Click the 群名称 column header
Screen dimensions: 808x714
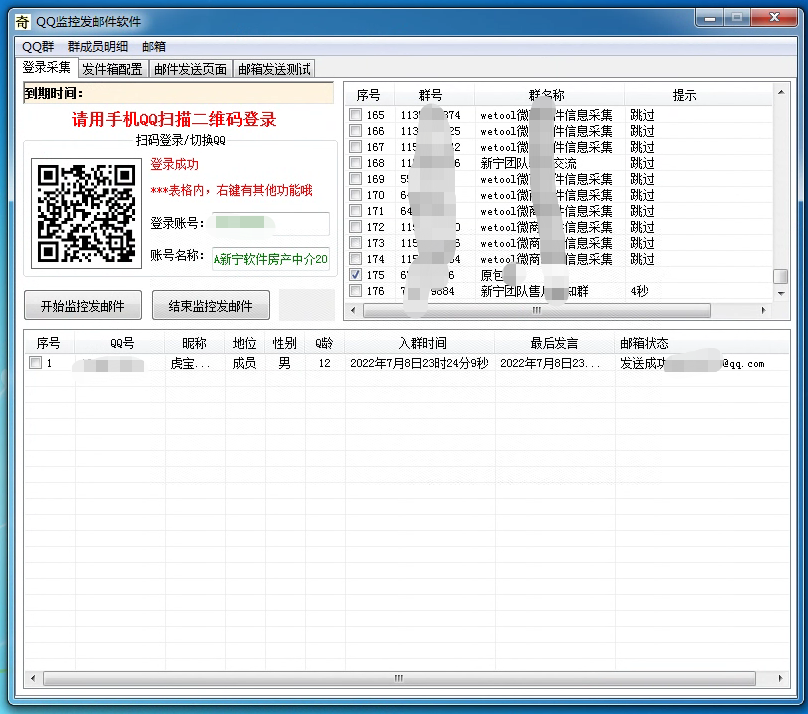pyautogui.click(x=549, y=95)
